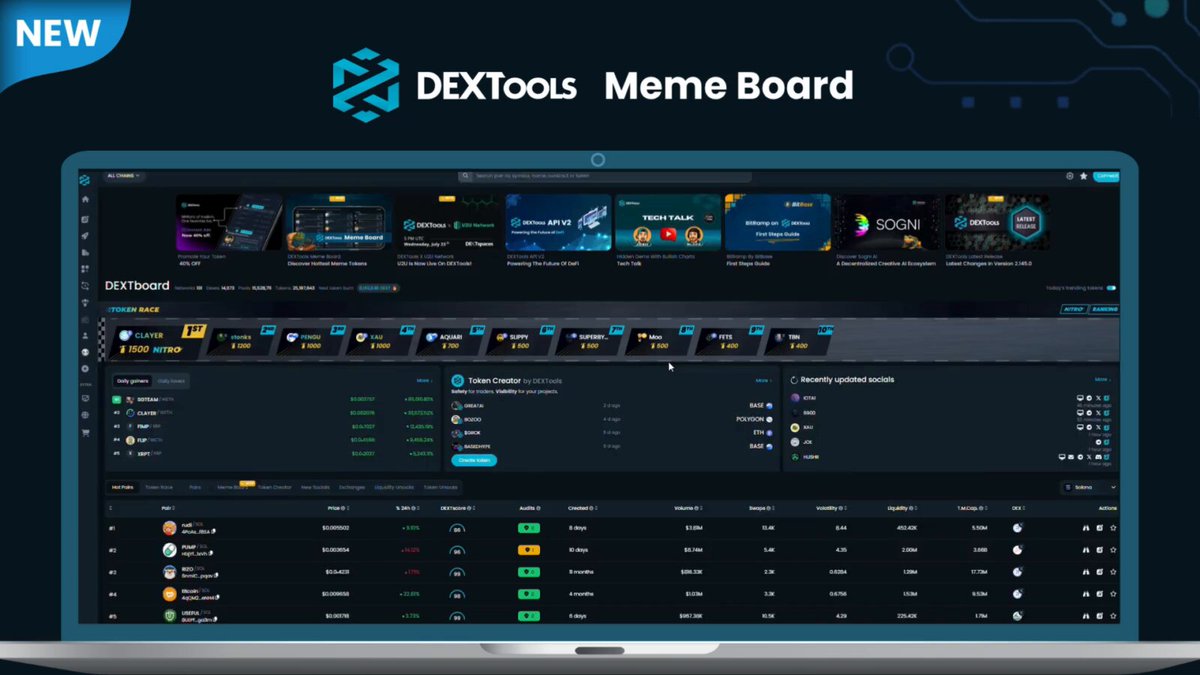Screen dimensions: 1200x675
Task: Click the NITRO button in Token Race
Action: [1074, 309]
